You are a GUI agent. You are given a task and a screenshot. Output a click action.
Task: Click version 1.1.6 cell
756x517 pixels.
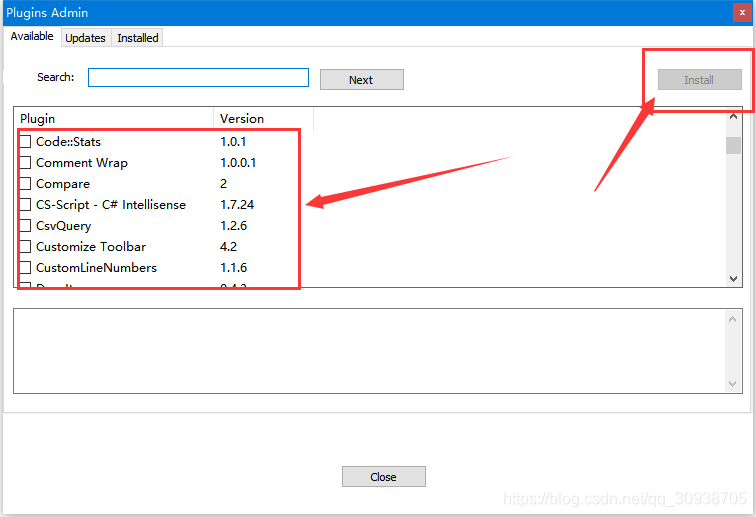234,268
